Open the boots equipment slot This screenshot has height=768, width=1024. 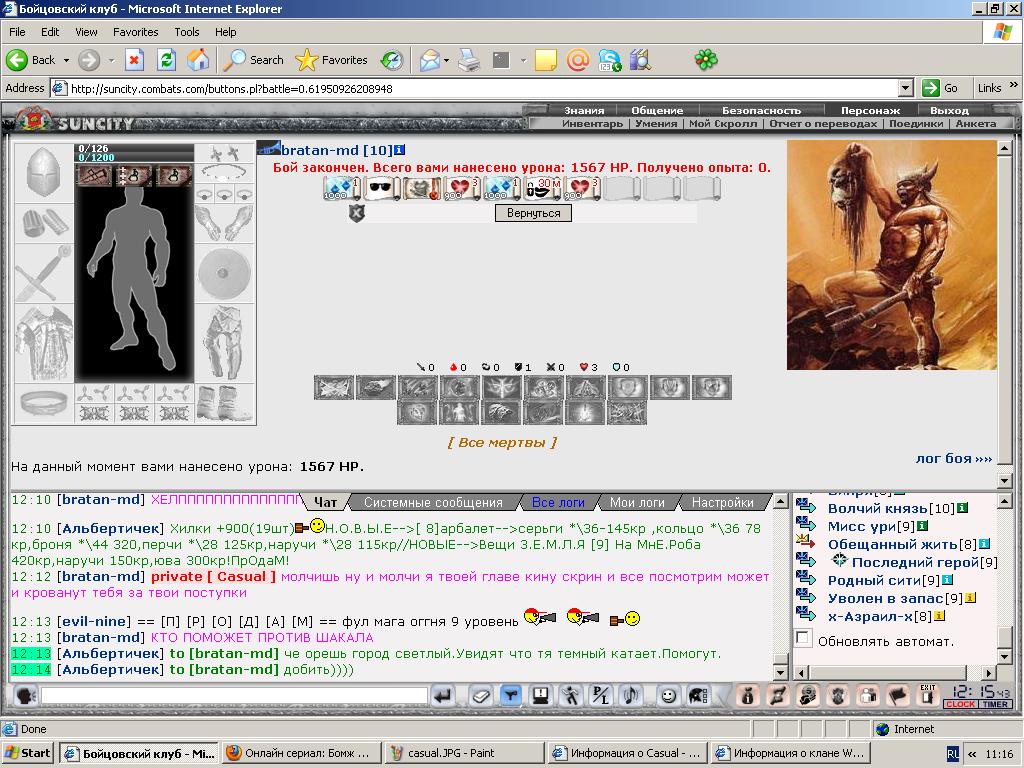pos(224,403)
